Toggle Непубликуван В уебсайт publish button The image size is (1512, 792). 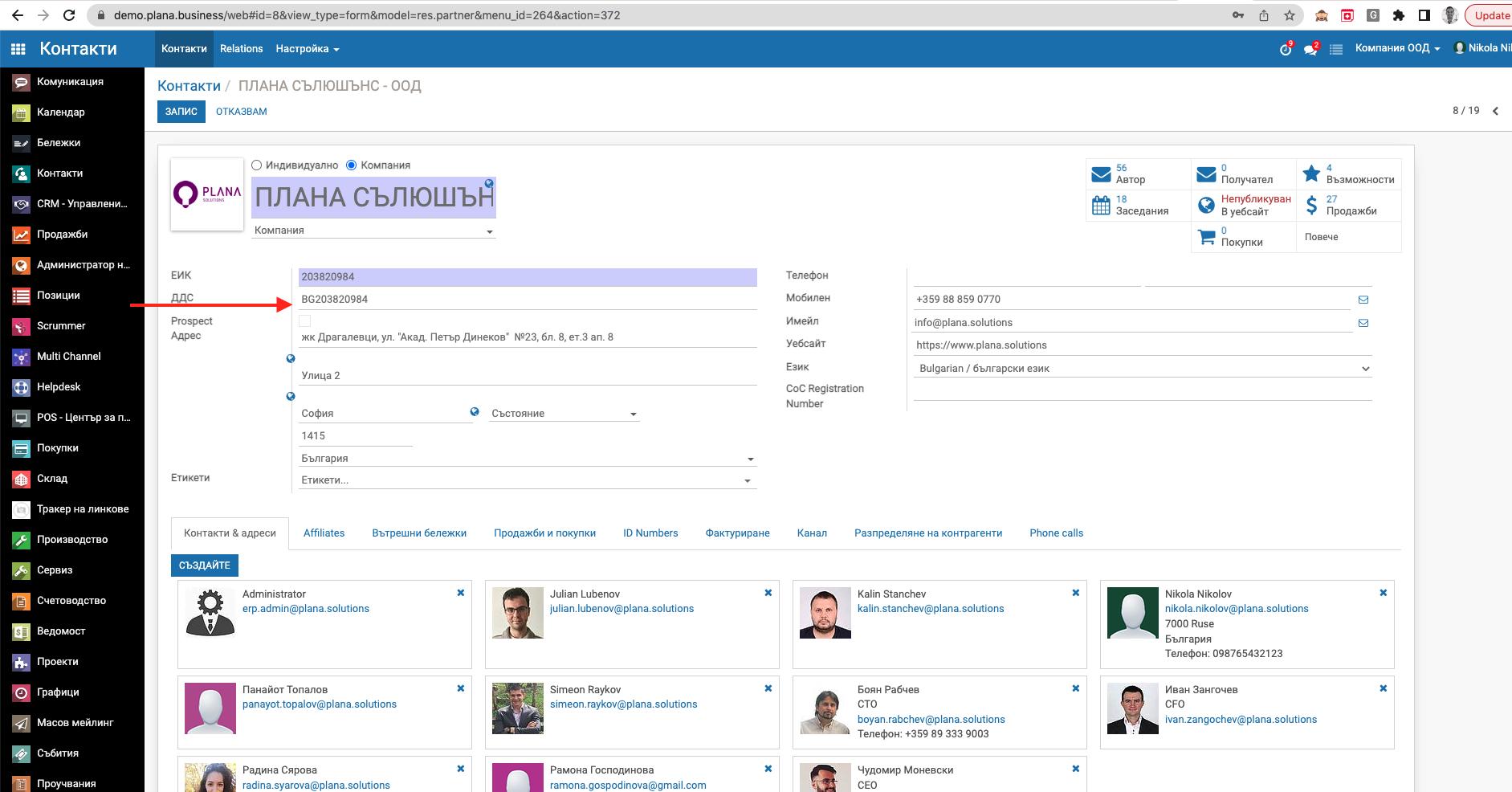tap(1243, 205)
